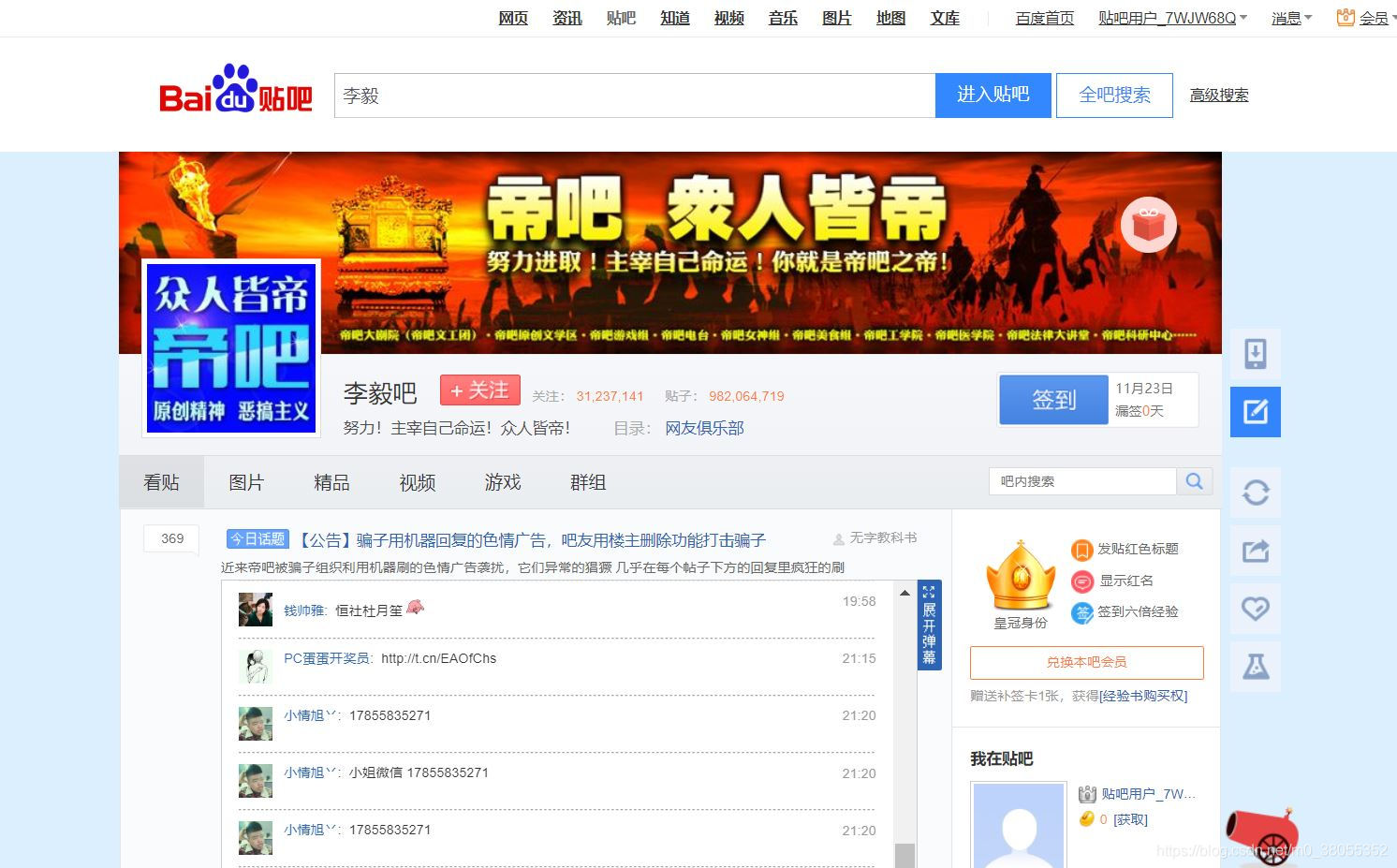Click the 签到六倍经验 blue icon
This screenshot has width=1397, height=868.
tap(1081, 612)
